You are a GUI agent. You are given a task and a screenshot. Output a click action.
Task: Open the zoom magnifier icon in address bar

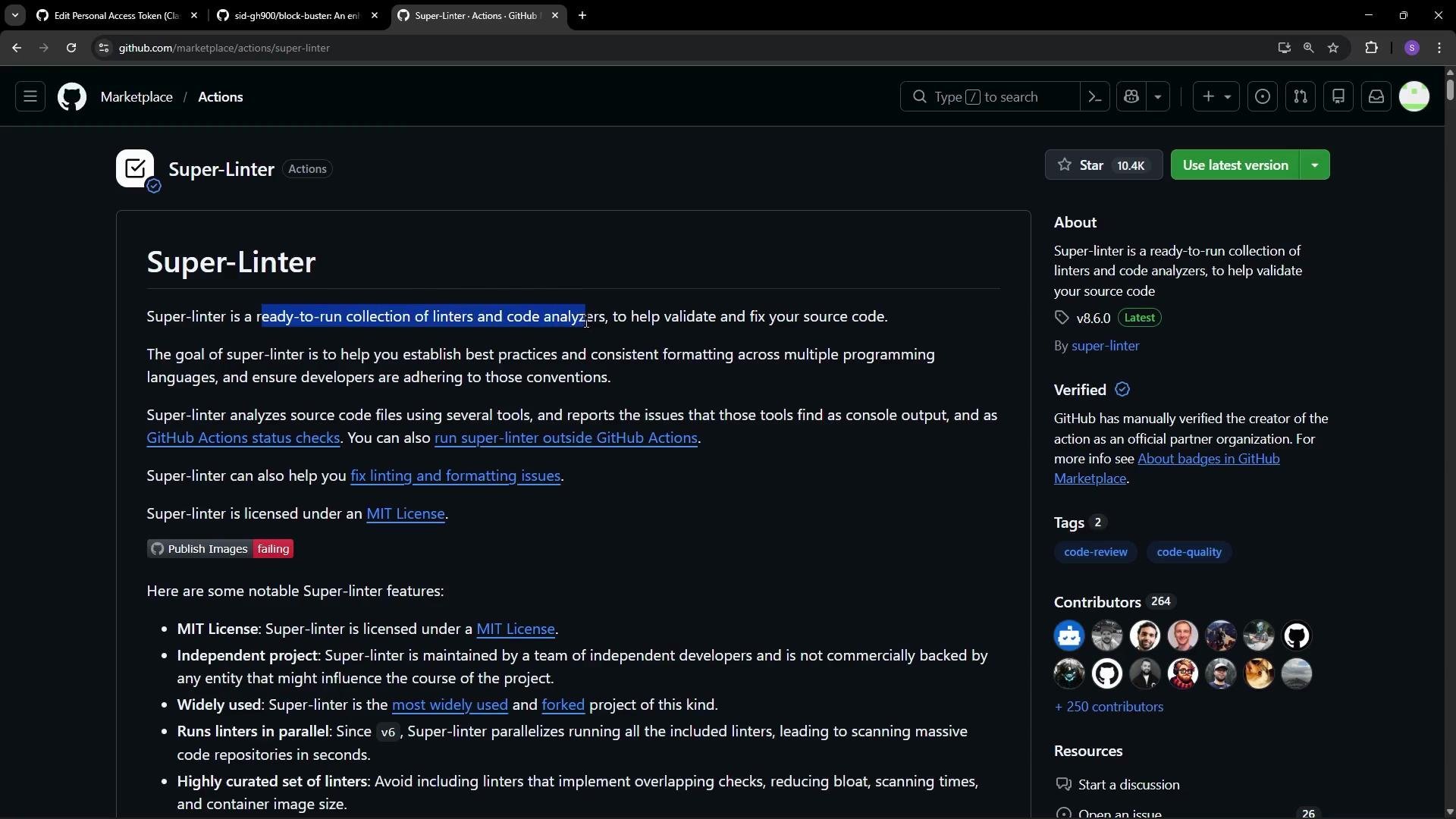pyautogui.click(x=1309, y=48)
